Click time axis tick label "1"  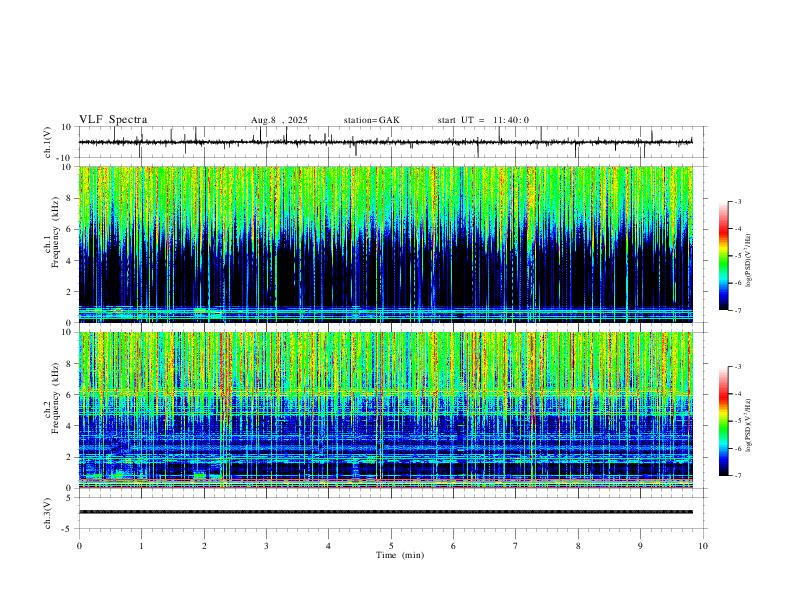coord(141,546)
